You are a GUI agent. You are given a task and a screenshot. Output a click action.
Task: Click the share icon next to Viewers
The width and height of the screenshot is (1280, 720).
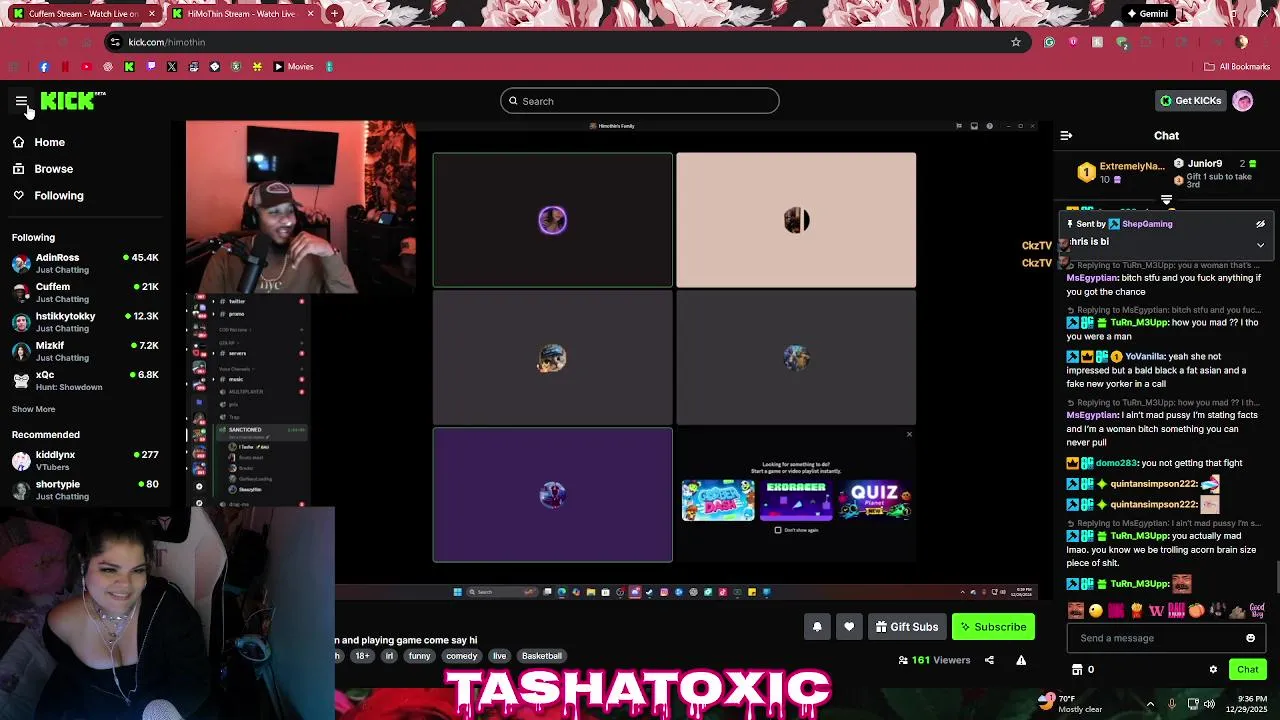click(x=989, y=660)
